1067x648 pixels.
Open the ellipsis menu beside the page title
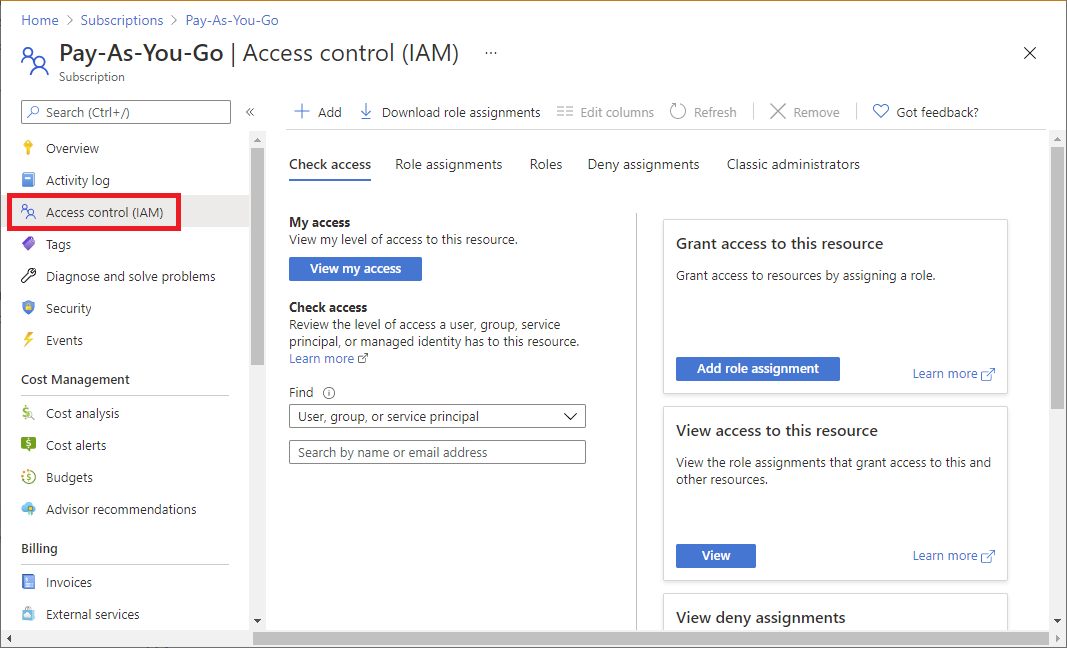[x=490, y=53]
